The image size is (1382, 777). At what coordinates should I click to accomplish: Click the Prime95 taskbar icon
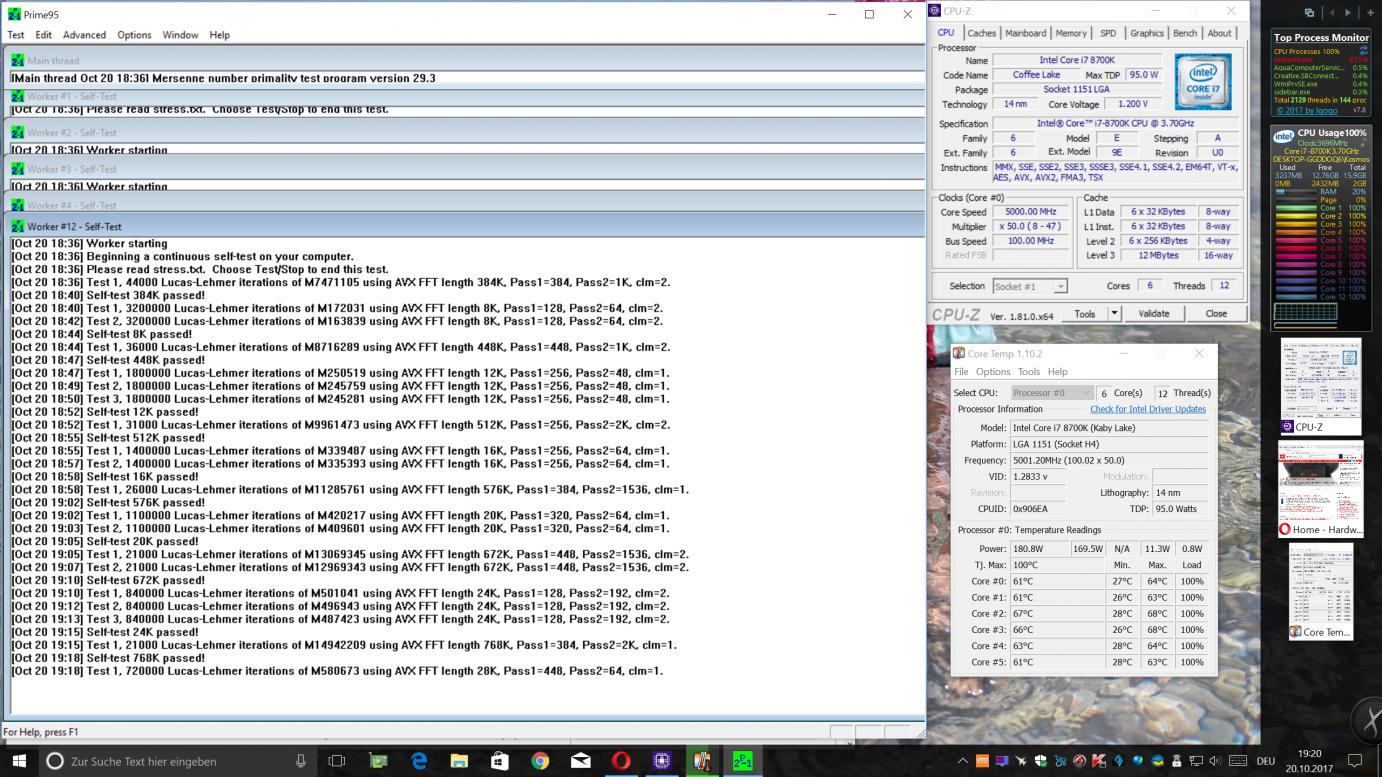pos(742,761)
